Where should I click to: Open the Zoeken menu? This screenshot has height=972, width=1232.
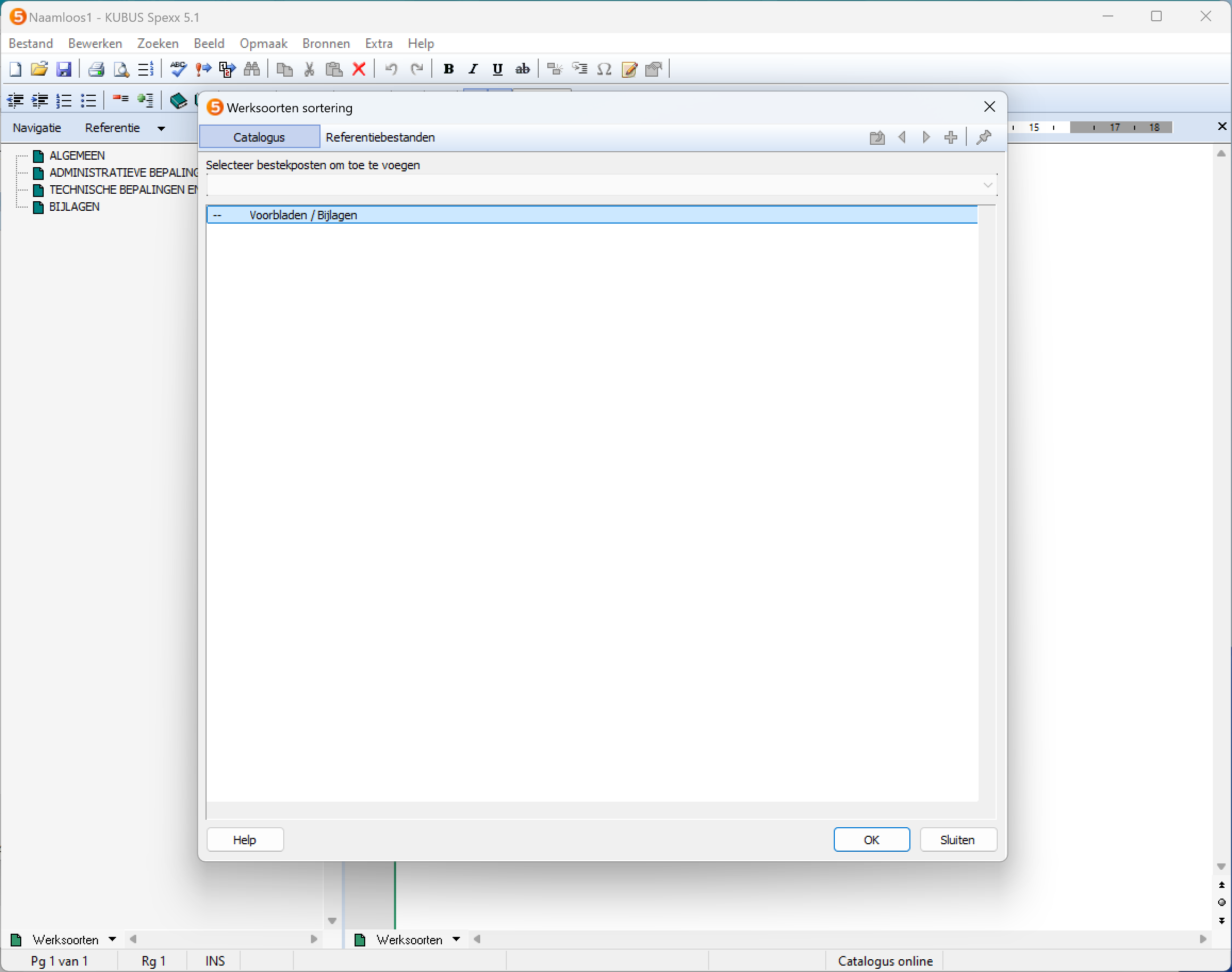pyautogui.click(x=158, y=43)
